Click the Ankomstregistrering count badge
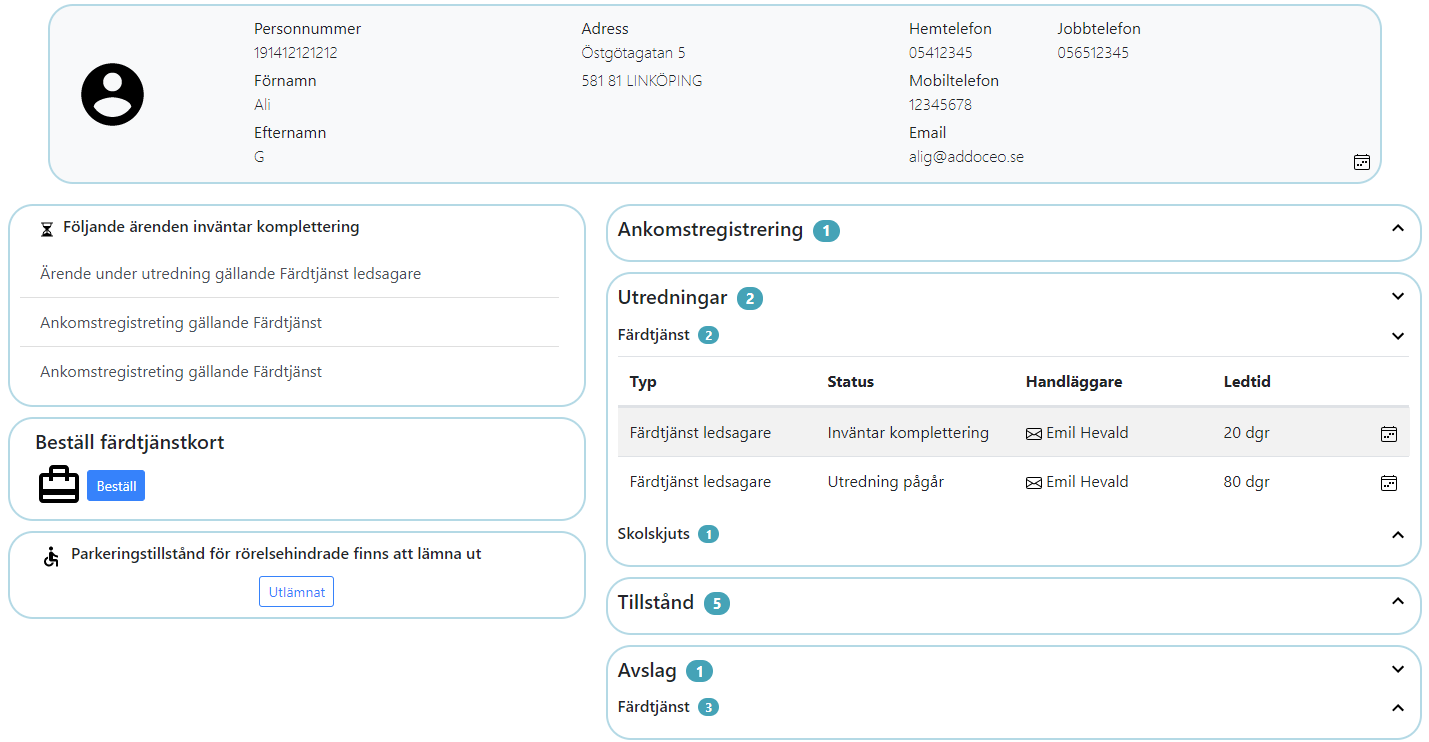This screenshot has width=1429, height=742. coord(826,231)
